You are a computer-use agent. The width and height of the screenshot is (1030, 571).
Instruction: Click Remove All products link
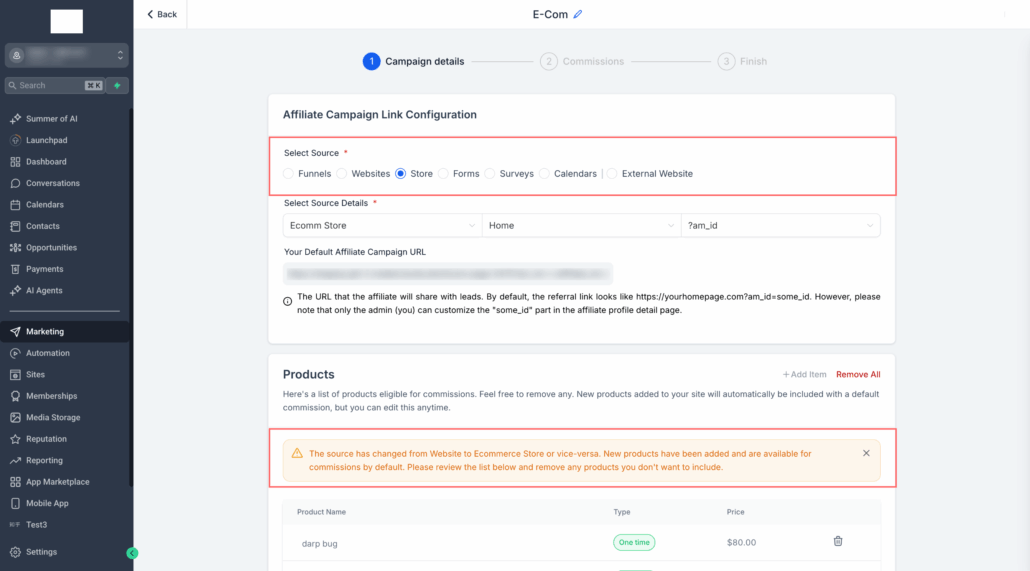click(x=858, y=375)
